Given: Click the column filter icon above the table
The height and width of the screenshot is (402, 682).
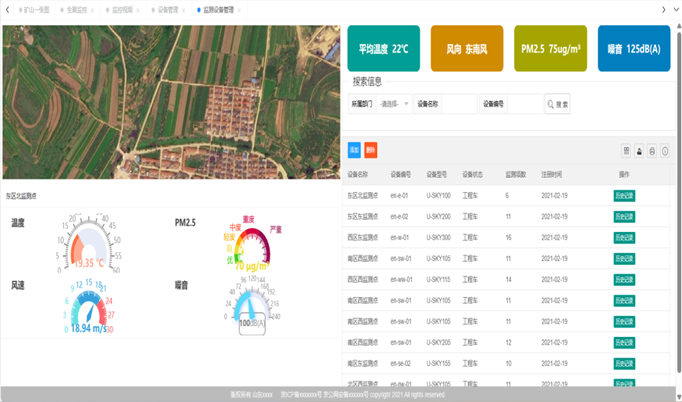Looking at the screenshot, I should (627, 150).
